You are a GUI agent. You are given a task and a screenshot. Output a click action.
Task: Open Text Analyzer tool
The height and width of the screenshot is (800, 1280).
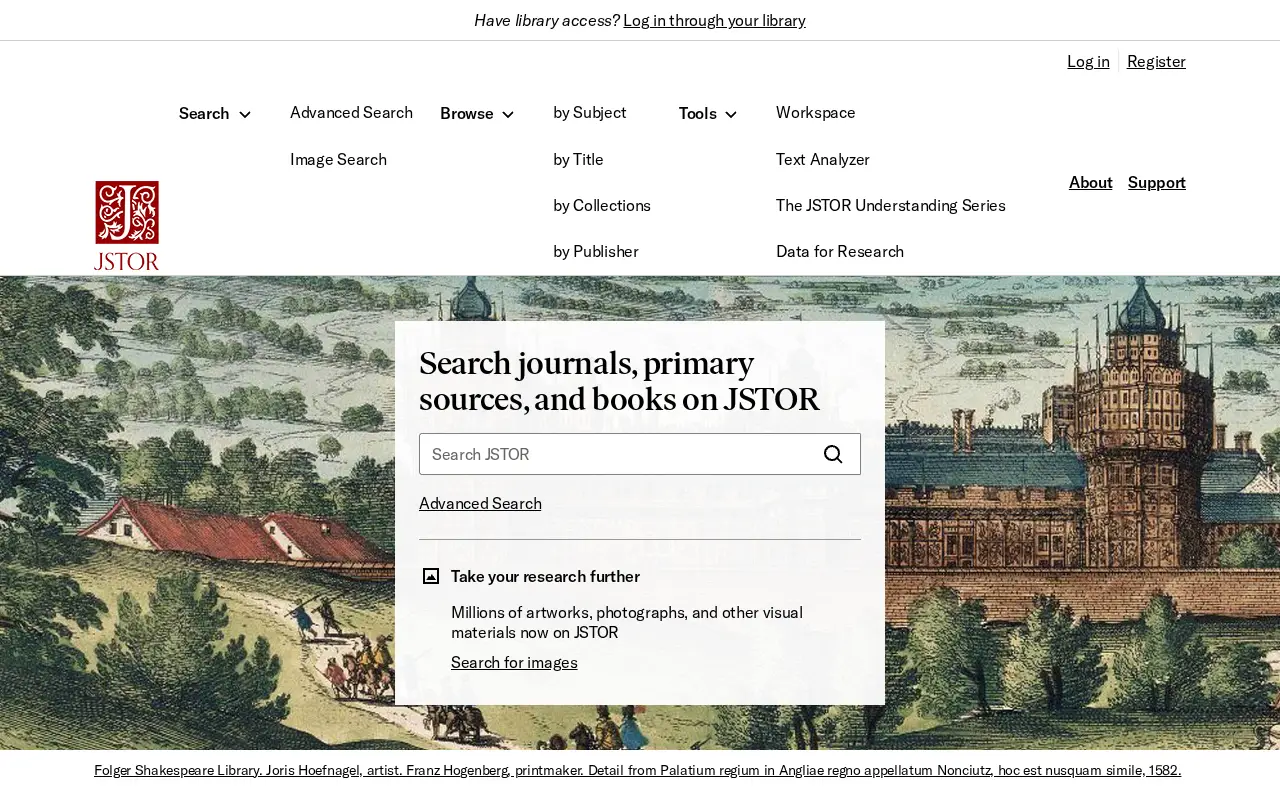click(x=823, y=159)
